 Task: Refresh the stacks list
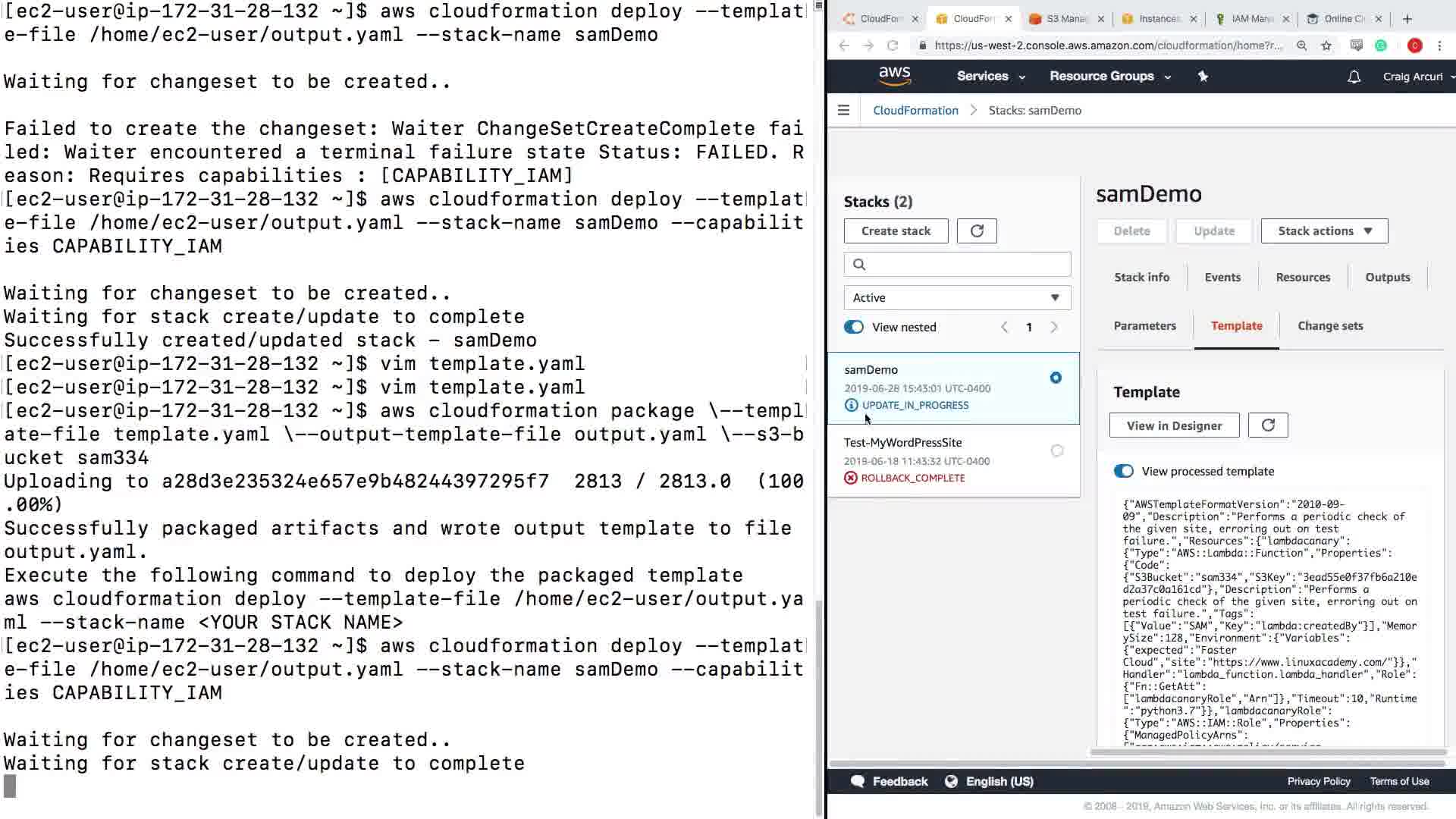977,231
